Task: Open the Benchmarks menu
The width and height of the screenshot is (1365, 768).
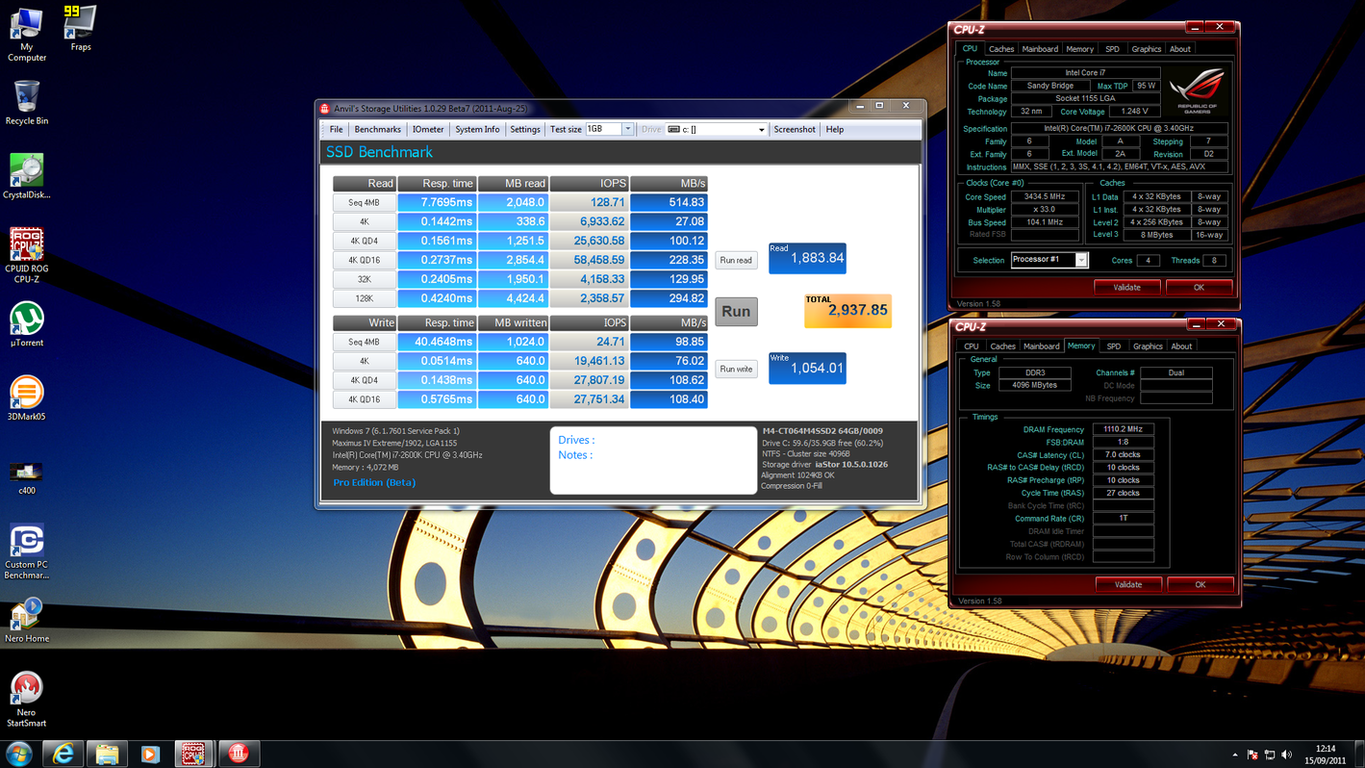Action: tap(377, 129)
